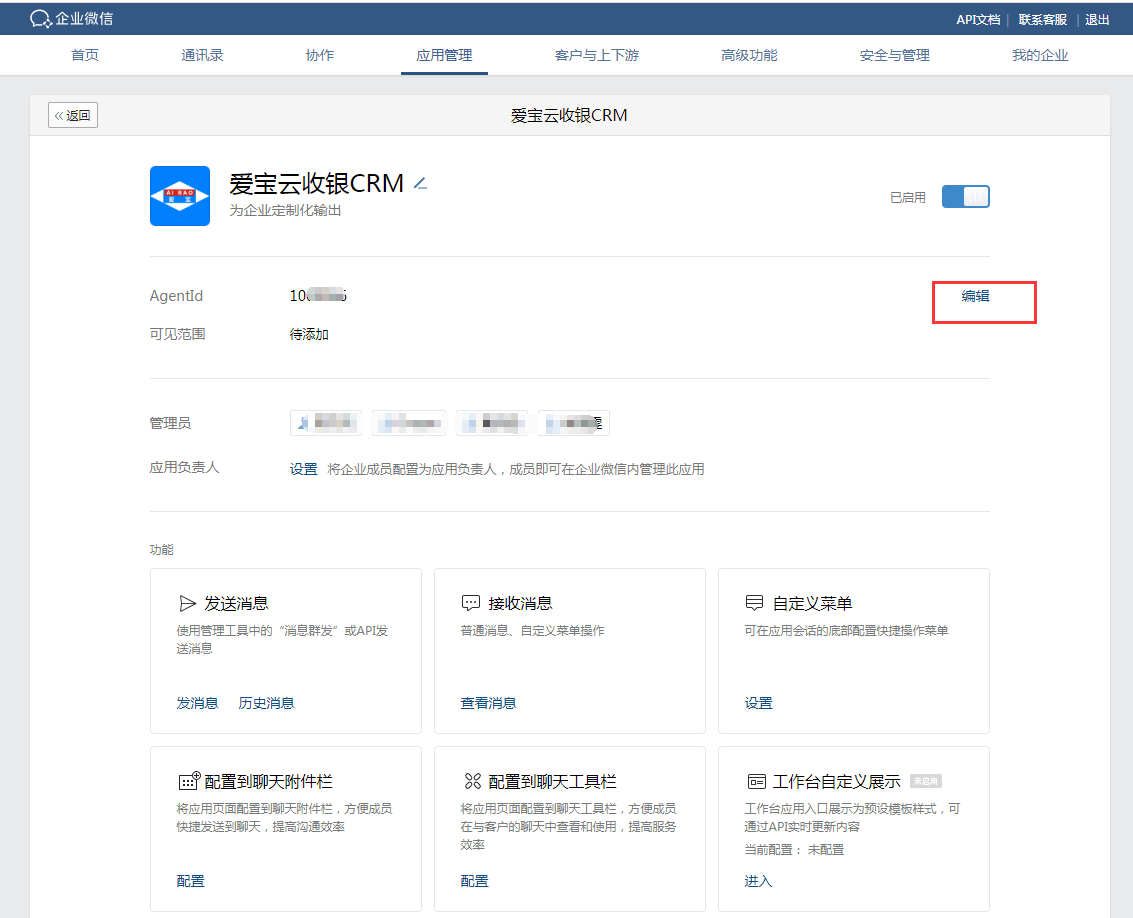Image resolution: width=1133 pixels, height=918 pixels.
Task: Click the 接收消息 chat bubble icon
Action: click(470, 604)
